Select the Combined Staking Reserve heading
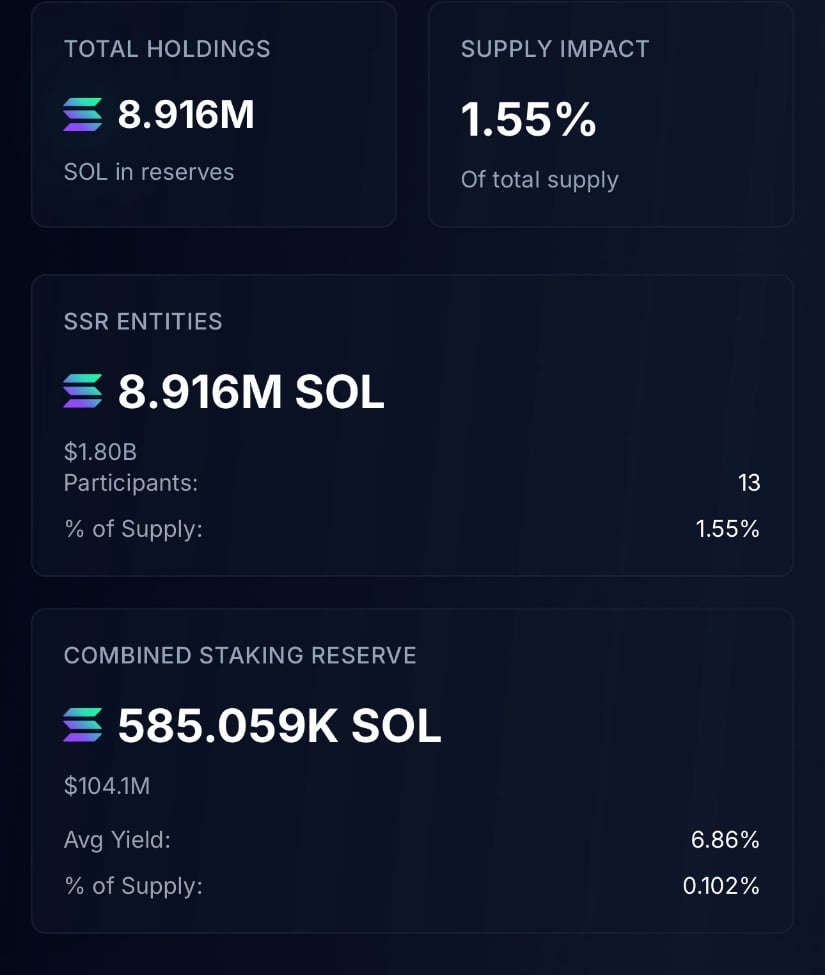Screen dimensions: 825x975 240,655
